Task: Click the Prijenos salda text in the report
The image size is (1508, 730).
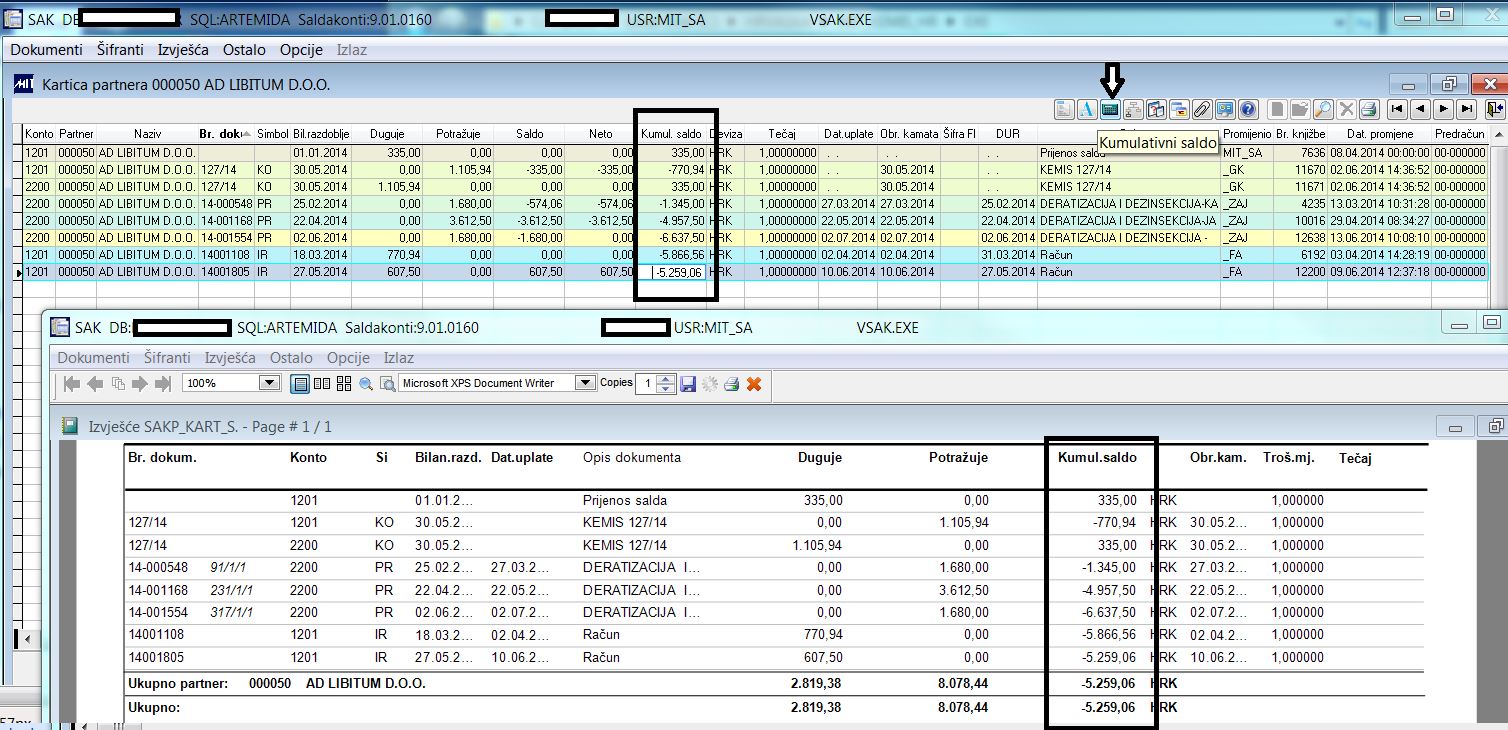Action: click(625, 500)
